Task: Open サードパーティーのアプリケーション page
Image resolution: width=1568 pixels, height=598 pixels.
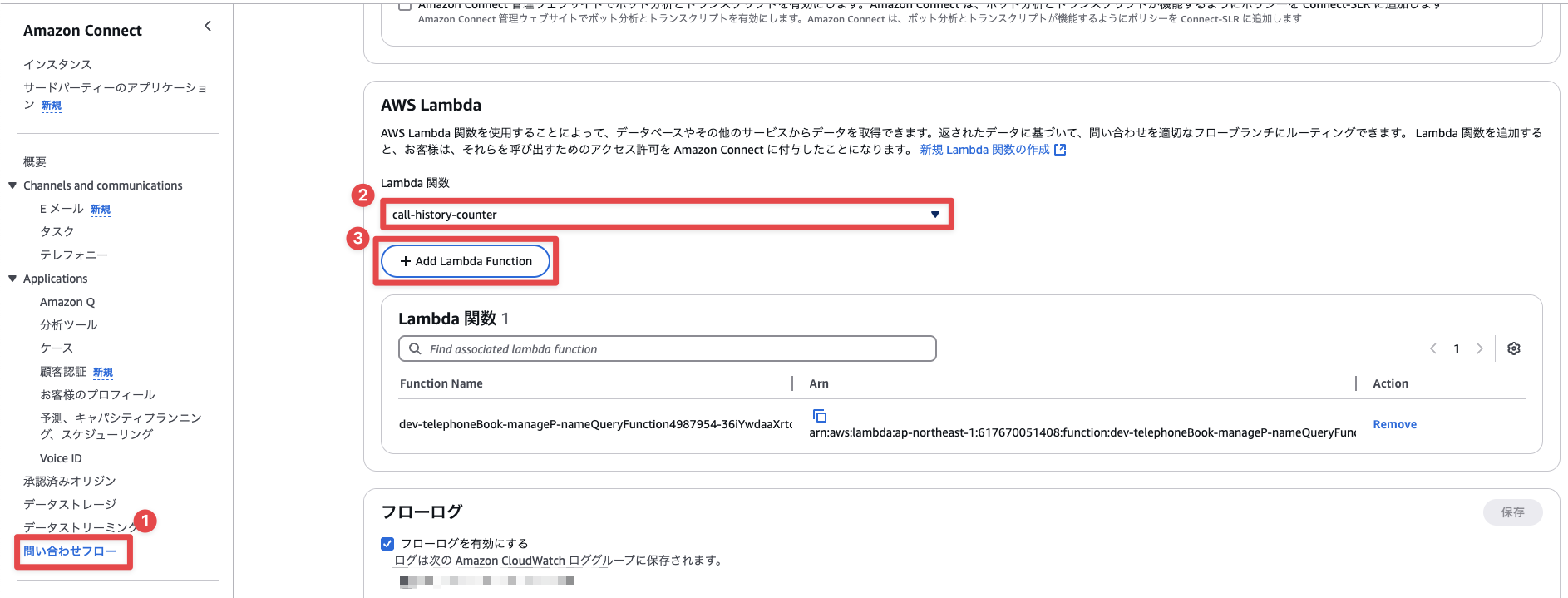Action: pos(115,96)
